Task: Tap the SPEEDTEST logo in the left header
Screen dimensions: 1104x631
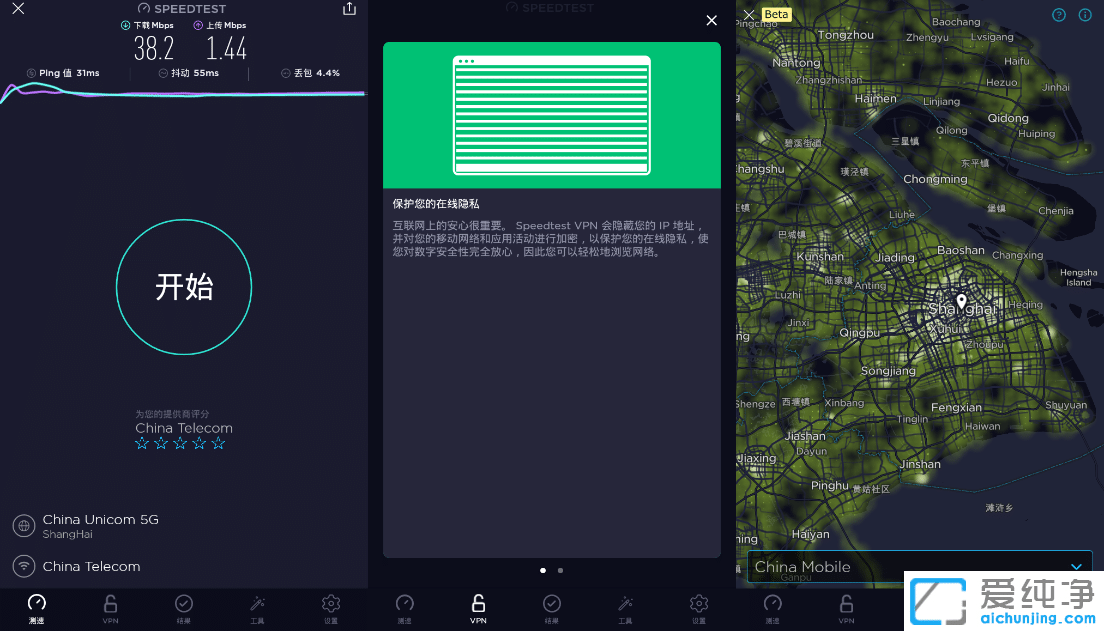Action: coord(182,8)
